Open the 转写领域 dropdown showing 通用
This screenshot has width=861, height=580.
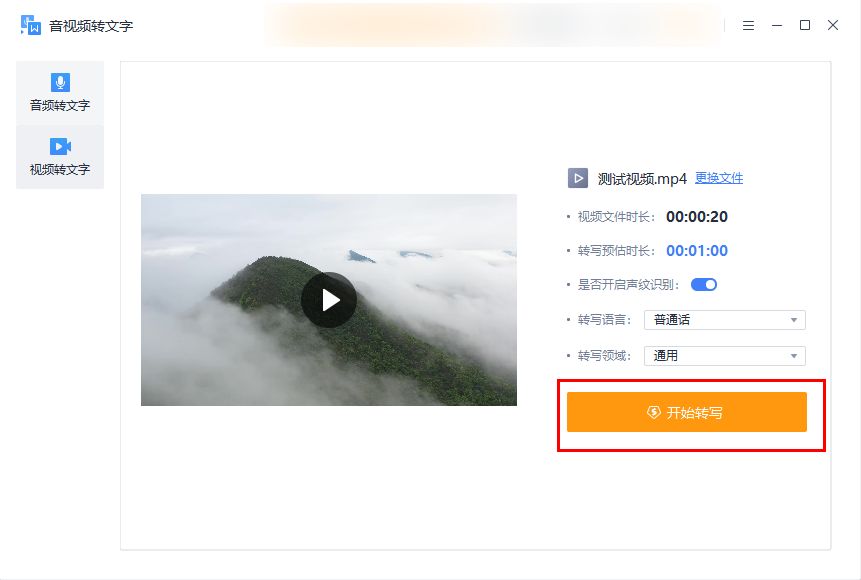[x=724, y=356]
